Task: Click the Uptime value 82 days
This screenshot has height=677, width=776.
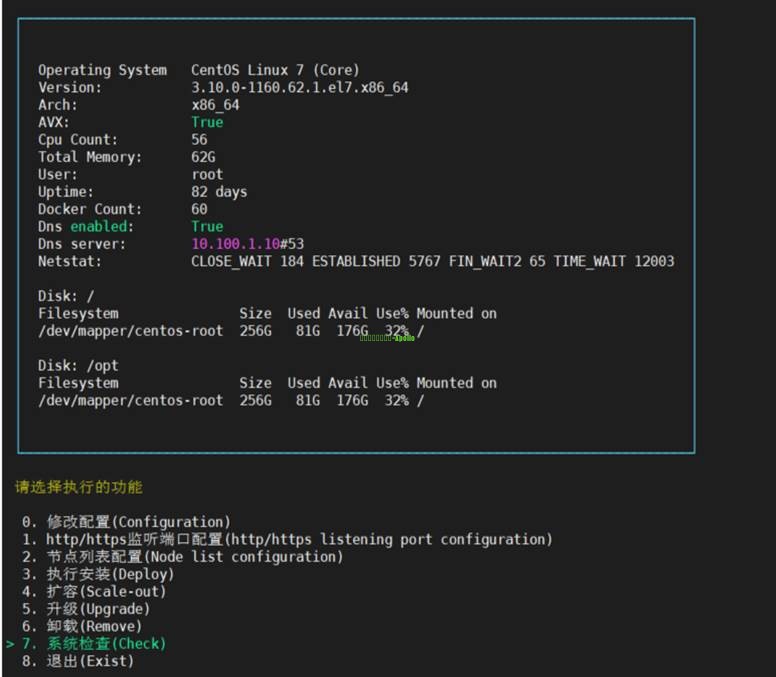Action: (219, 192)
